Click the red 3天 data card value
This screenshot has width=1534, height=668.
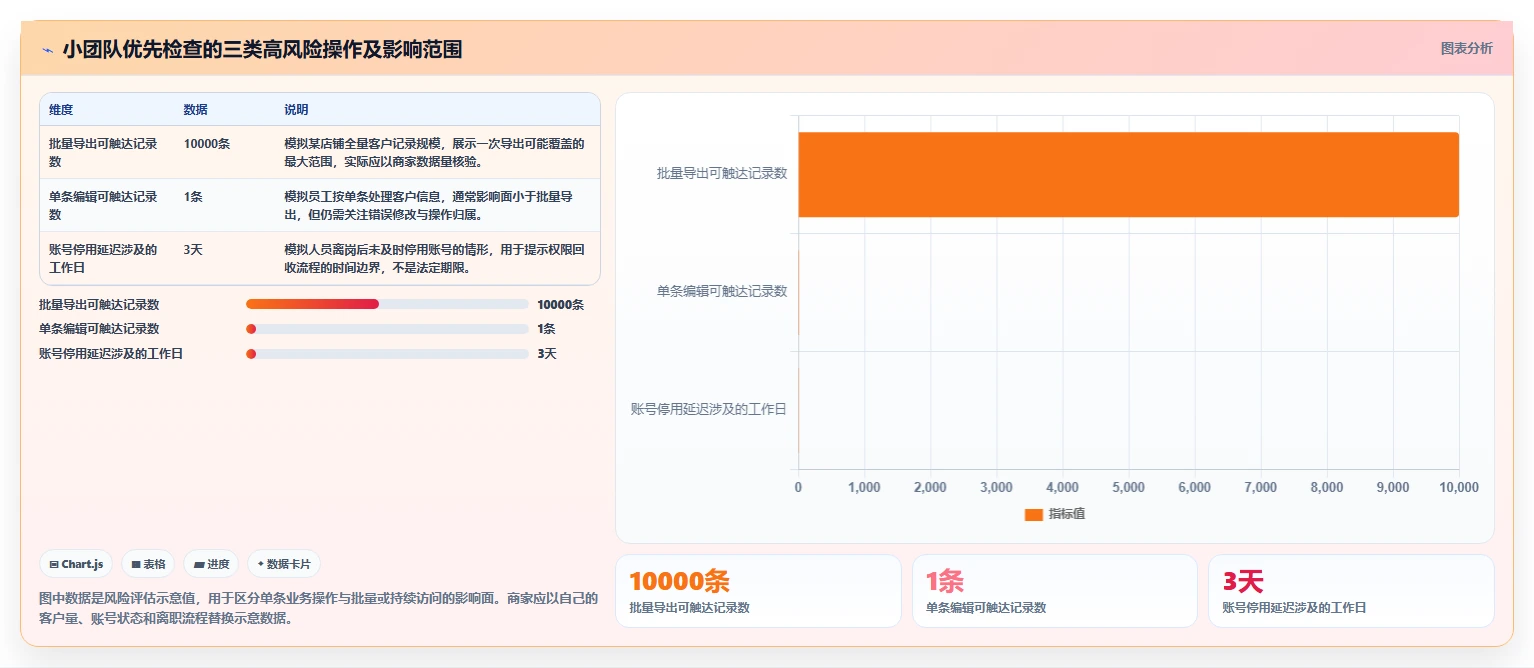(x=1243, y=581)
